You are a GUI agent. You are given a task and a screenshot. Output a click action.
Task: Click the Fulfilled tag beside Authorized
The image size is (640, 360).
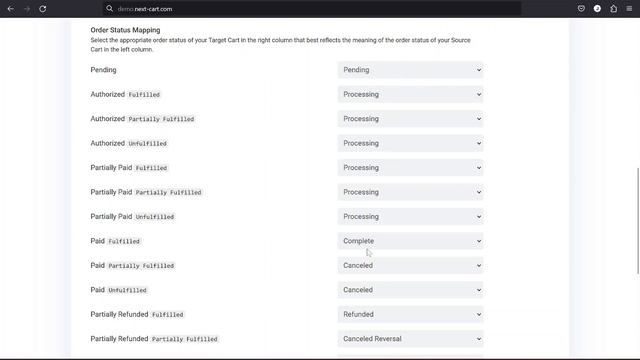[x=144, y=95]
